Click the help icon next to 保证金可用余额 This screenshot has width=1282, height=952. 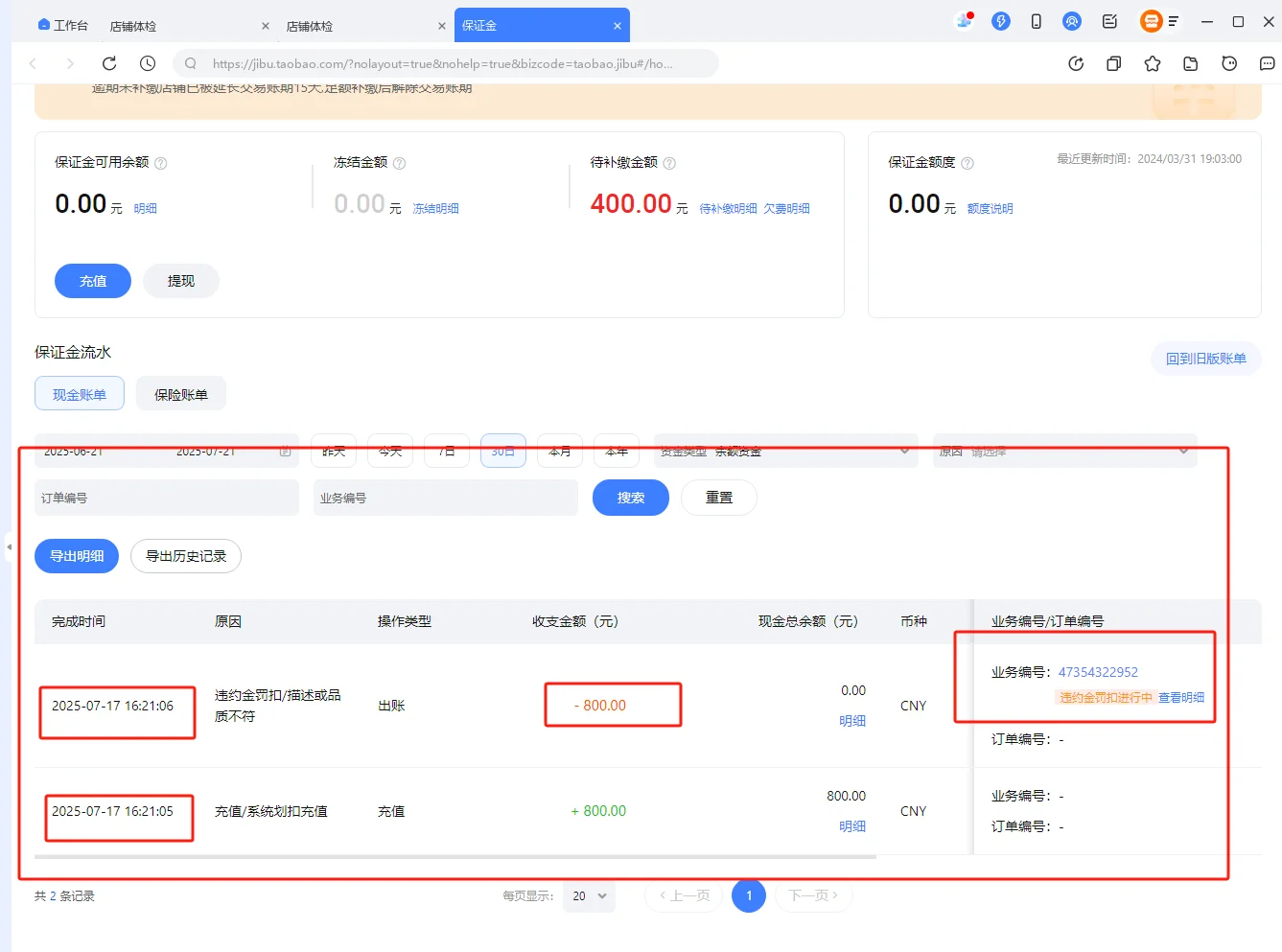[x=161, y=163]
